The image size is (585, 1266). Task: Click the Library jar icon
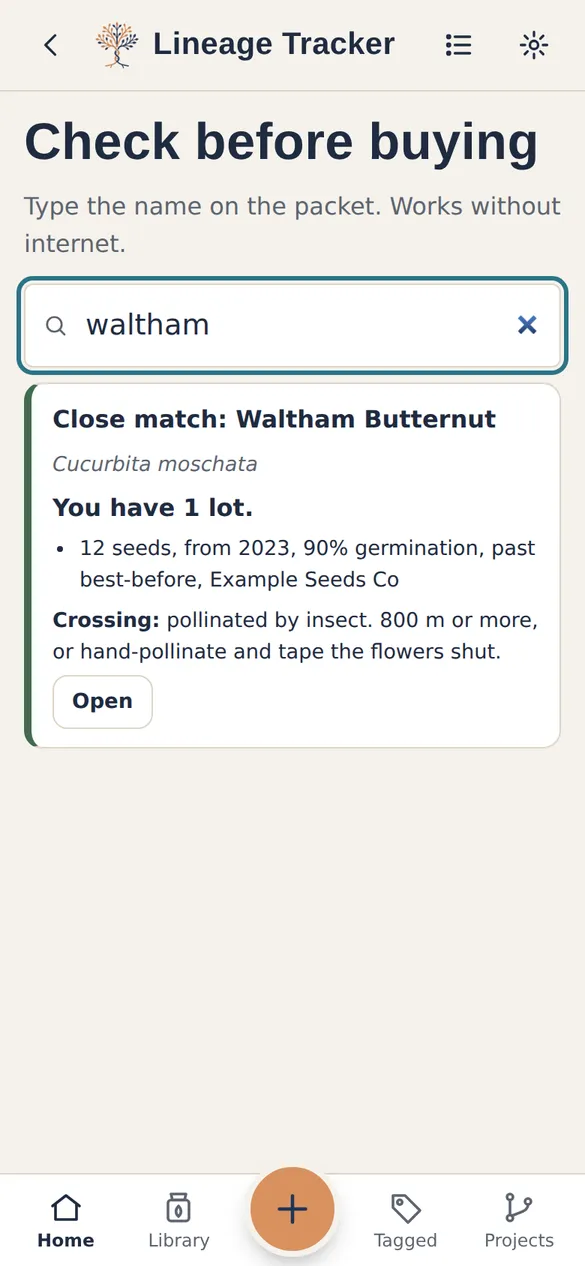tap(179, 1208)
